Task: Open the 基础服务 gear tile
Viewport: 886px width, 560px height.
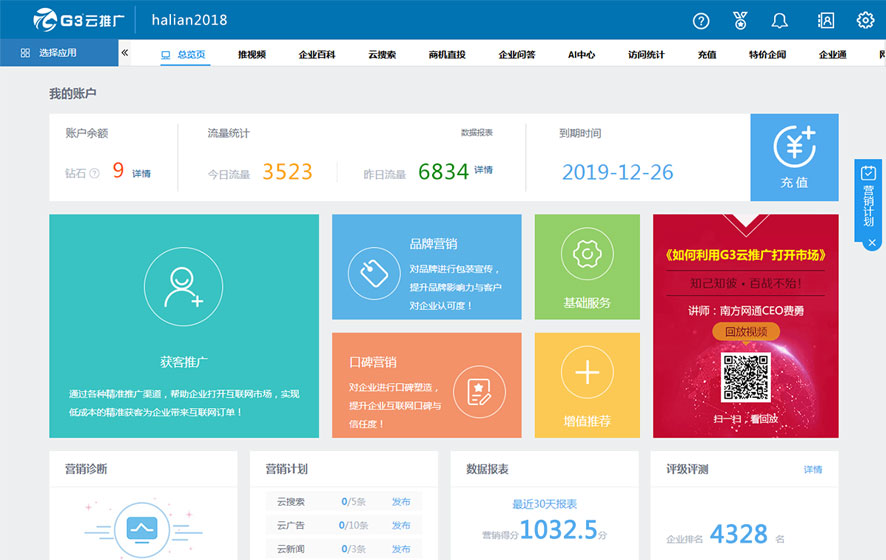Action: (586, 267)
